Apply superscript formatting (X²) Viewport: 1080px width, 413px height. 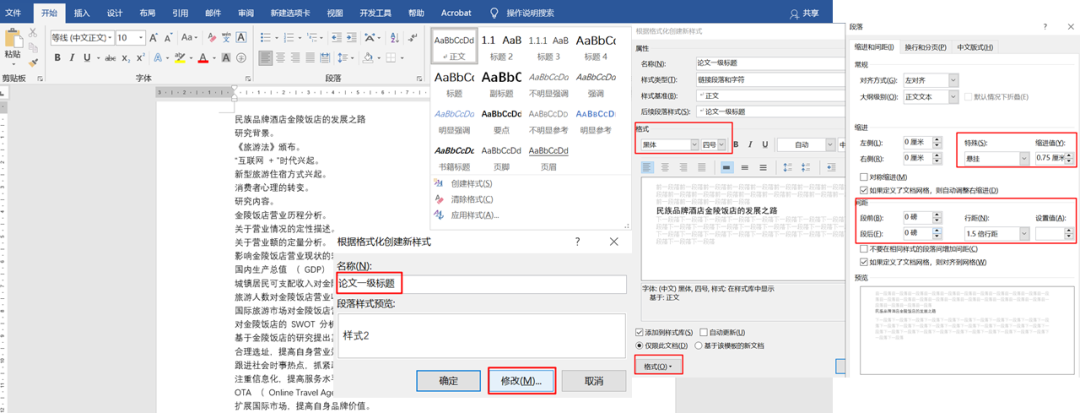(x=141, y=58)
